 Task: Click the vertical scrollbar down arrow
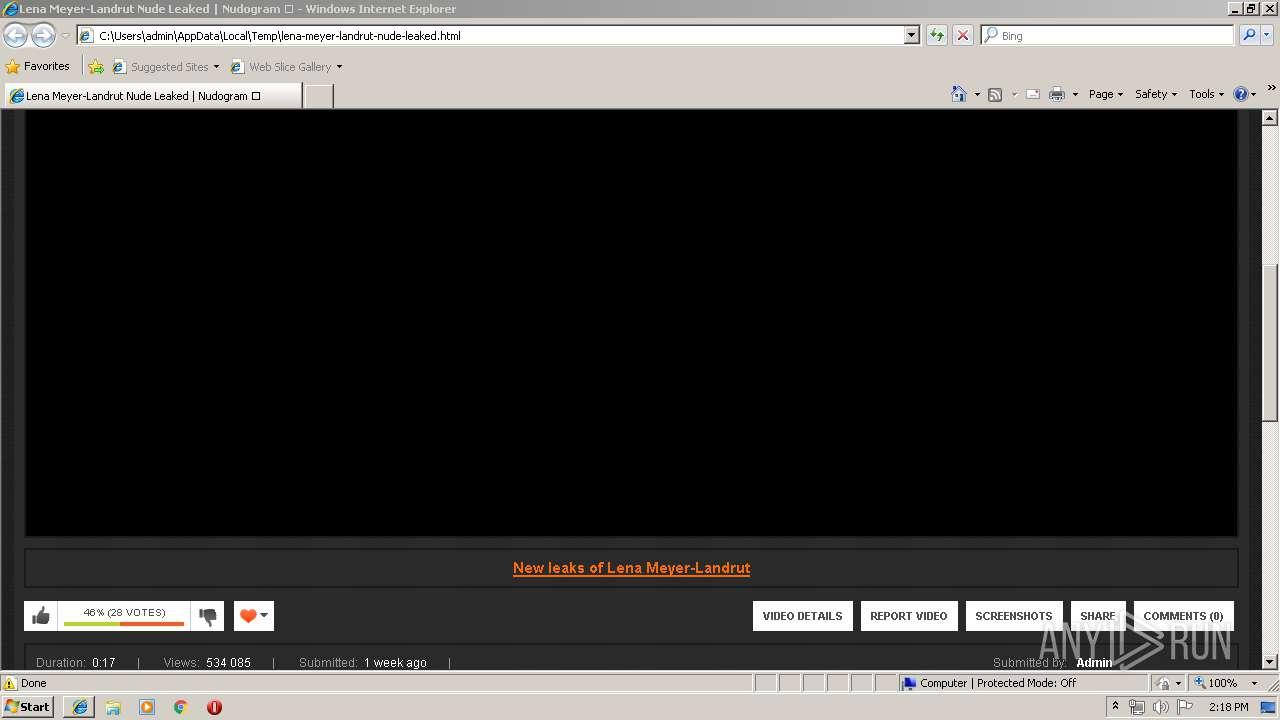click(x=1270, y=662)
